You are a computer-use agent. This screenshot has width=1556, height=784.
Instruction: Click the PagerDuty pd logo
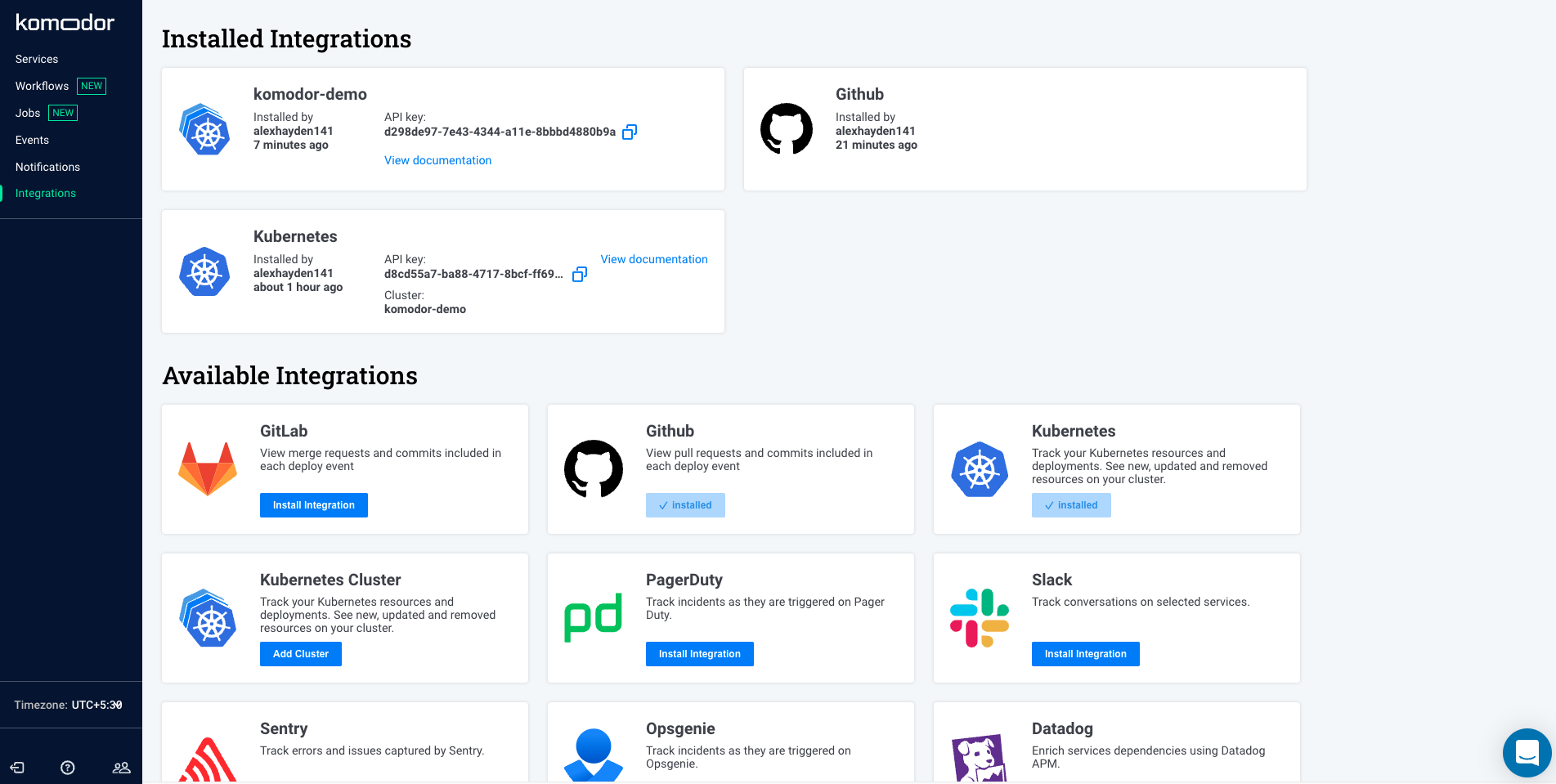(x=594, y=618)
